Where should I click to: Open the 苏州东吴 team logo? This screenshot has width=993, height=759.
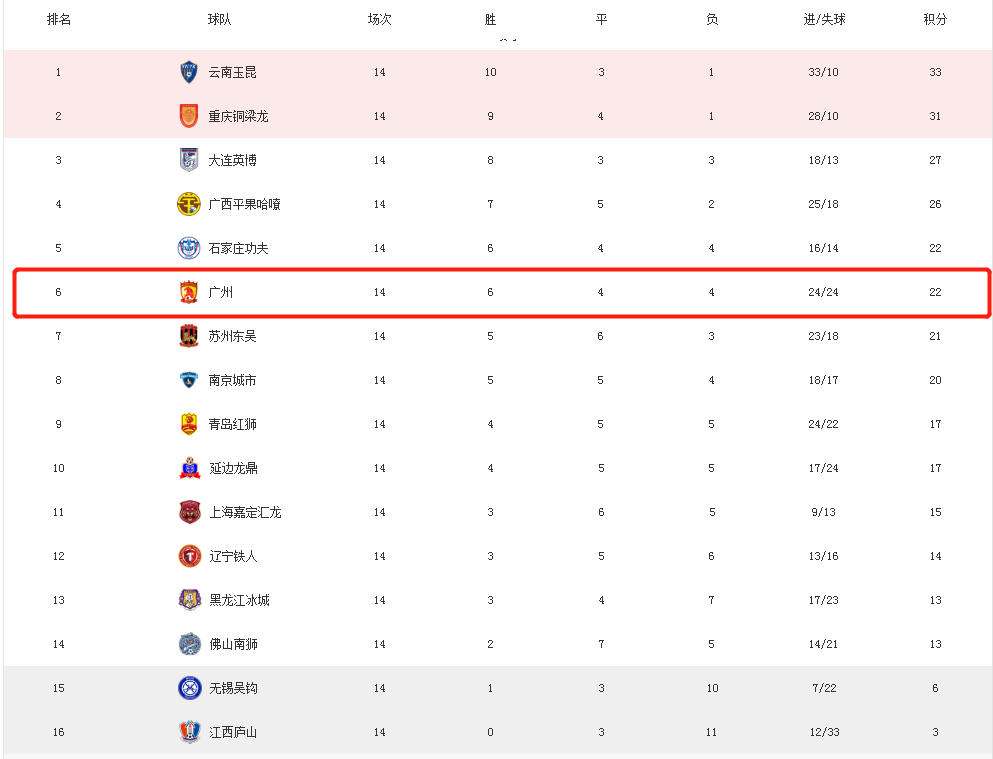(189, 336)
